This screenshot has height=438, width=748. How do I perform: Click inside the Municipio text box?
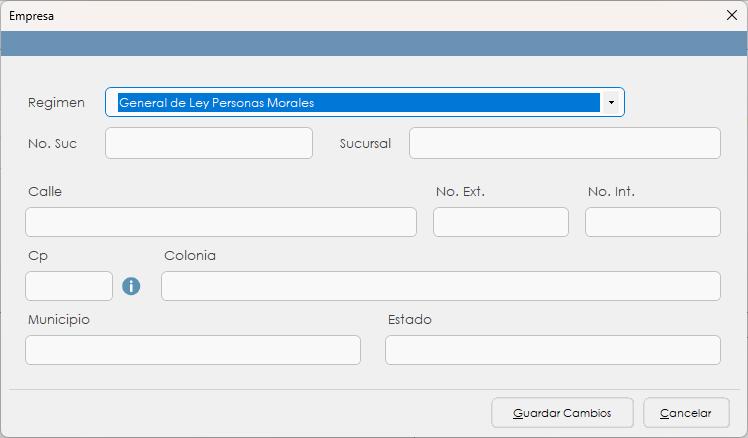coord(193,350)
